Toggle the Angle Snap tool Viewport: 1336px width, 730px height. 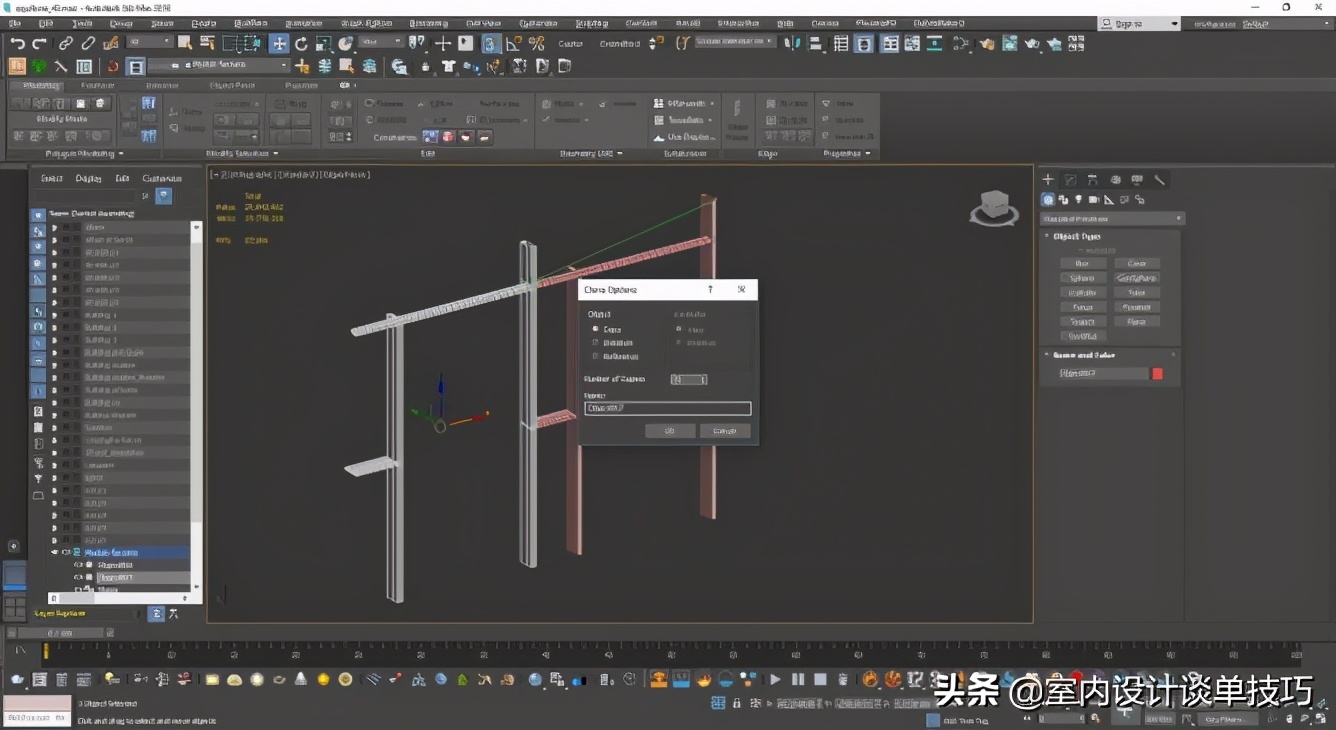[x=513, y=43]
